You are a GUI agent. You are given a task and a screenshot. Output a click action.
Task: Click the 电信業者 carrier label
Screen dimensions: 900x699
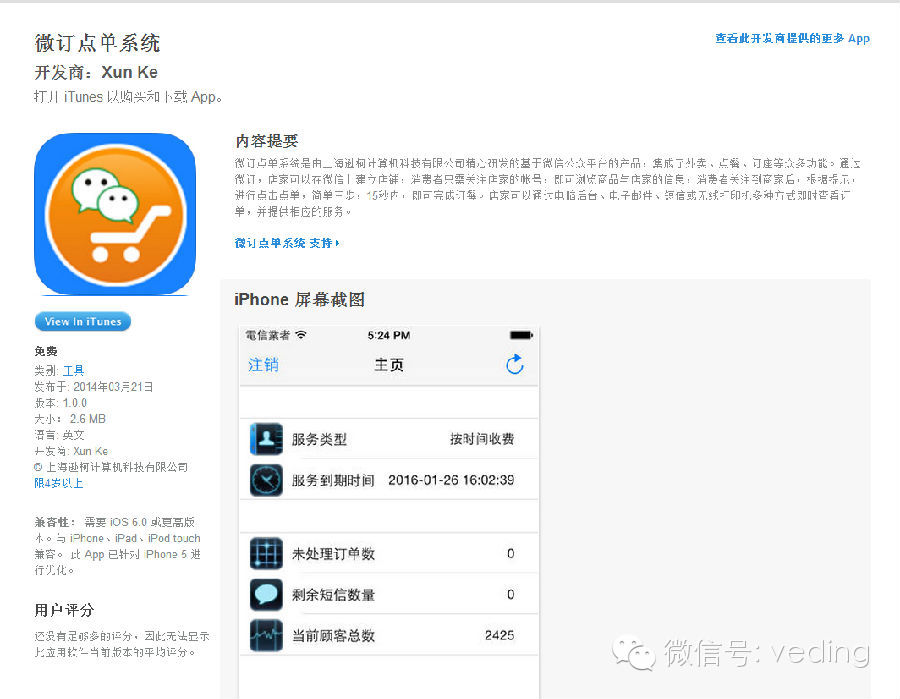point(267,335)
